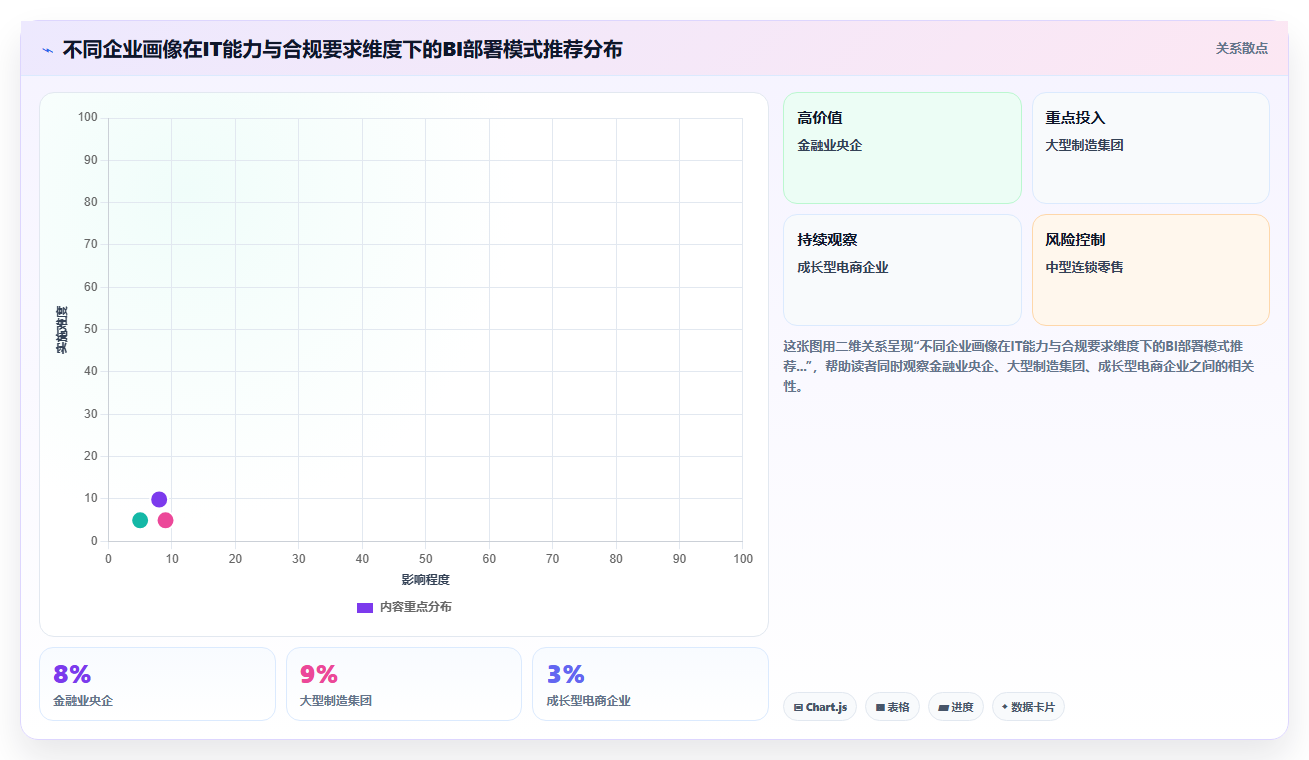Viewport: 1309px width, 760px height.
Task: Click the icon inside the 数据卡片 tag
Action: coord(1005,707)
